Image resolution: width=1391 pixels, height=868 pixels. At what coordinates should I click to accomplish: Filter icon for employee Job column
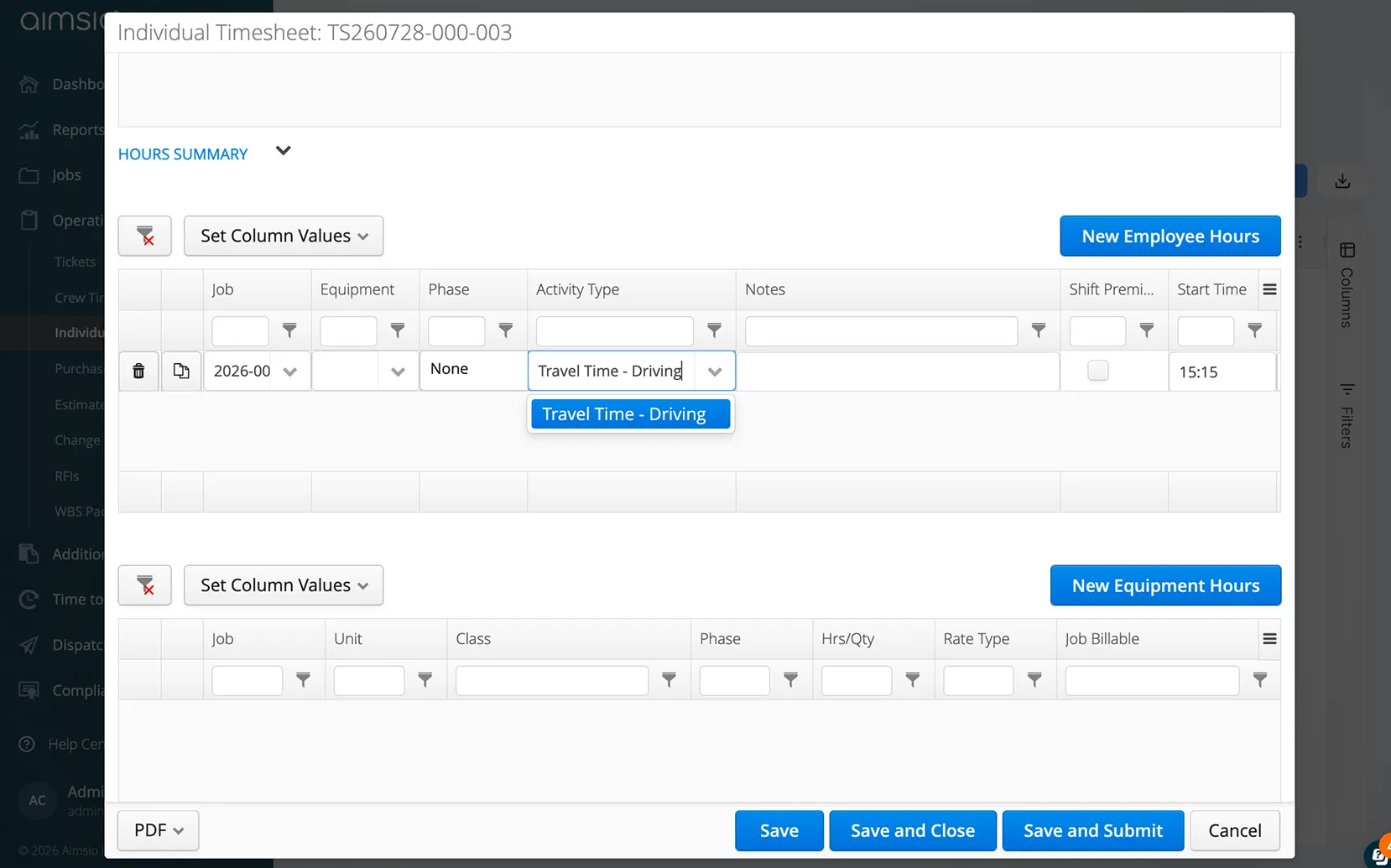(289, 330)
